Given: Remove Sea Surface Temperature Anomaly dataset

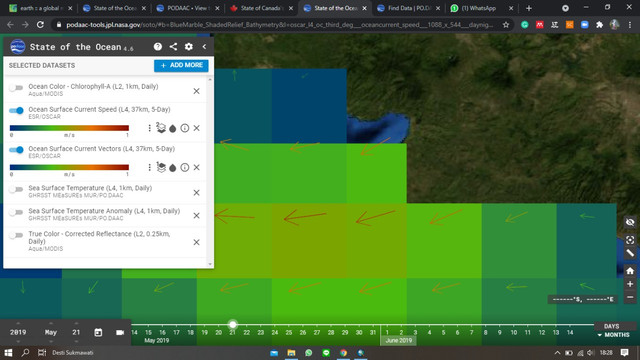Looking at the screenshot, I should pyautogui.click(x=196, y=216).
